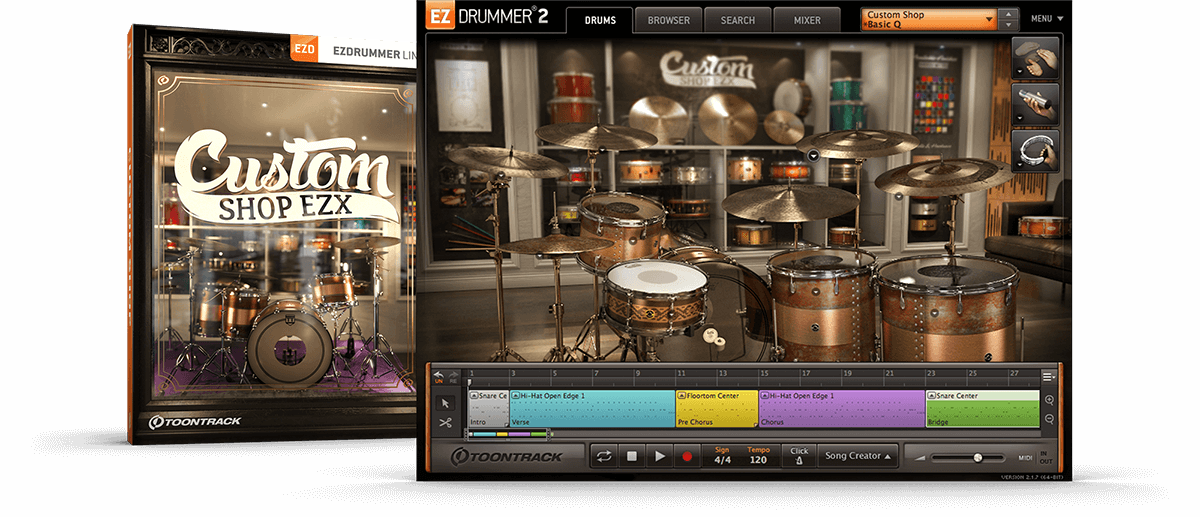Start playback with the play button
This screenshot has width=1200, height=517.
click(659, 456)
